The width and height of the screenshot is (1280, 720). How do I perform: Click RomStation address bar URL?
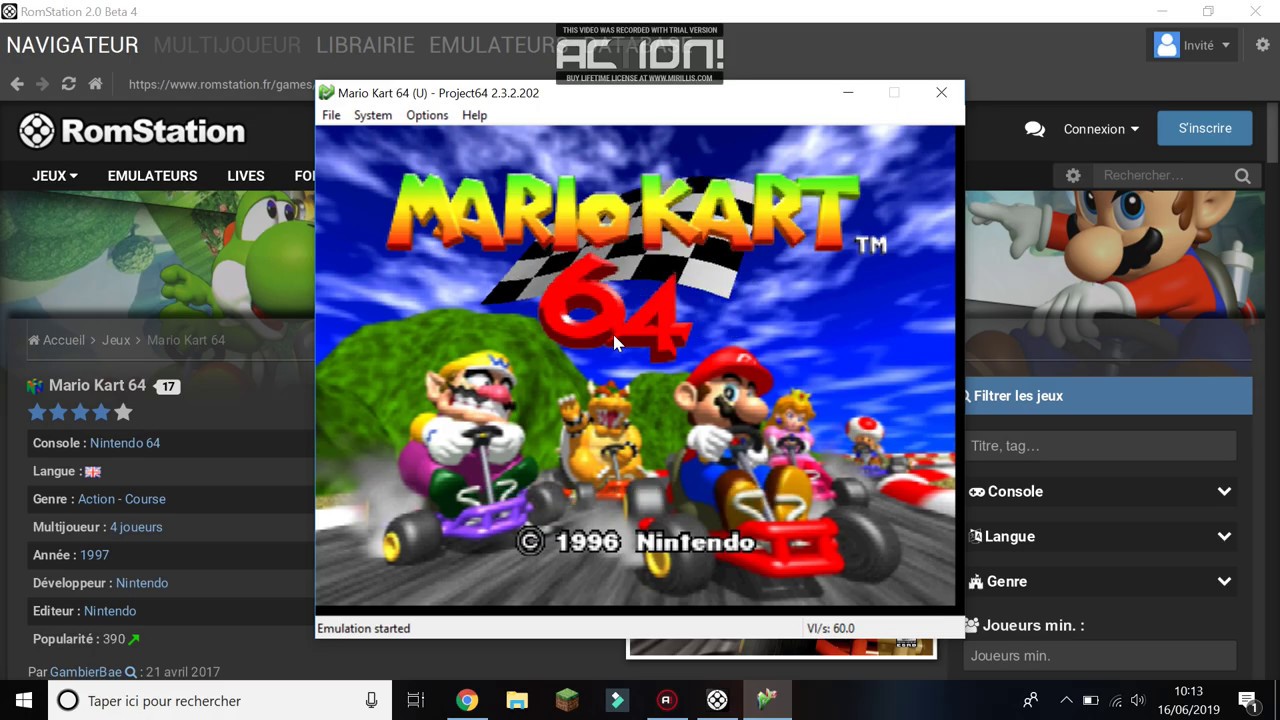[x=220, y=84]
